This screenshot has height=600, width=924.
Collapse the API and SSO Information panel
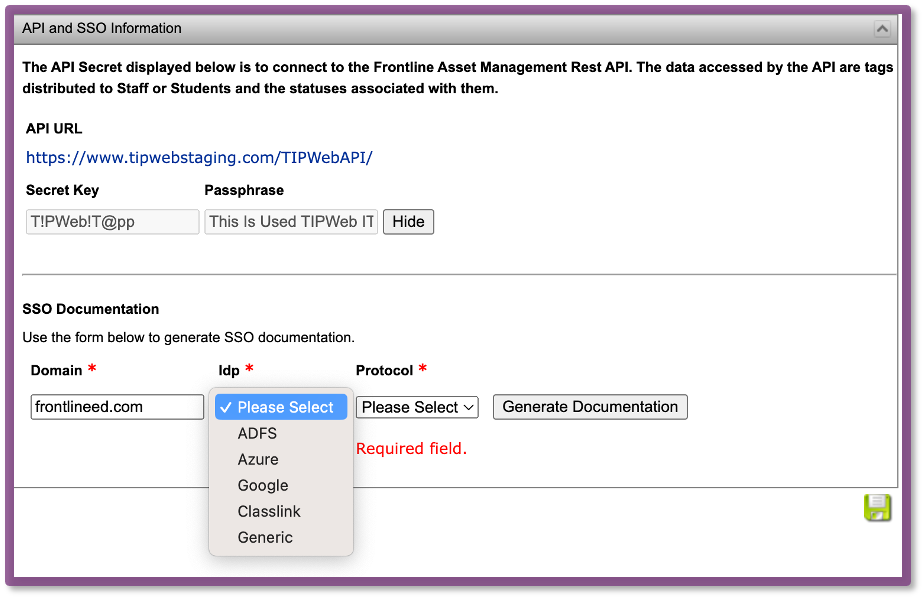point(882,28)
